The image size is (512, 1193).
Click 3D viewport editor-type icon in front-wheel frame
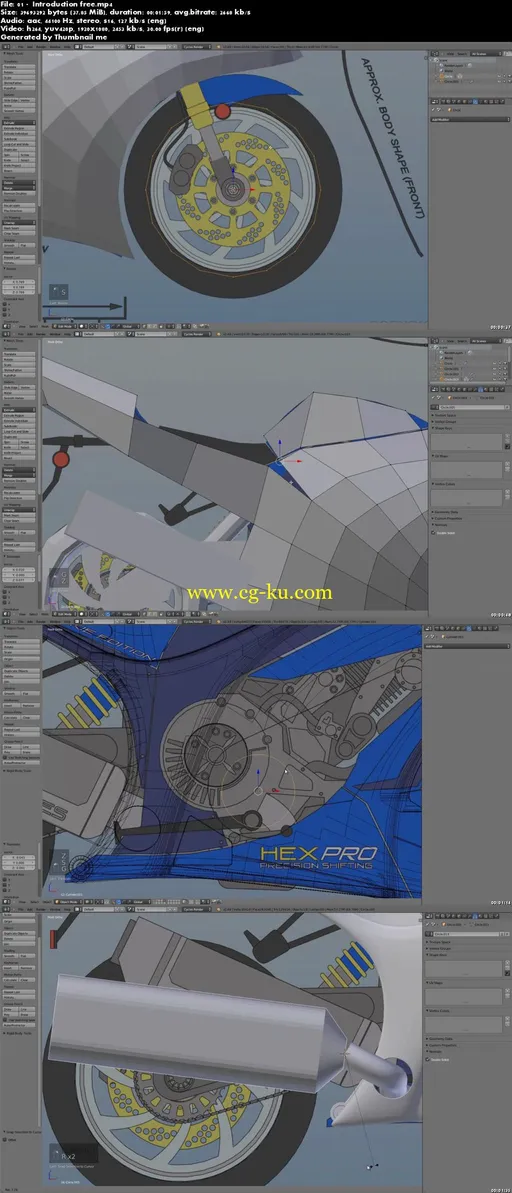[8, 326]
